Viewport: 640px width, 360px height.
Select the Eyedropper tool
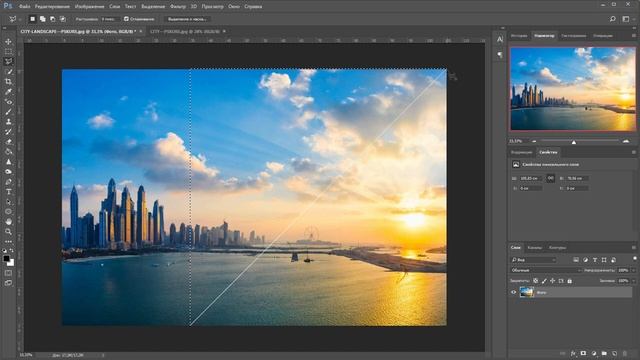pos(8,92)
